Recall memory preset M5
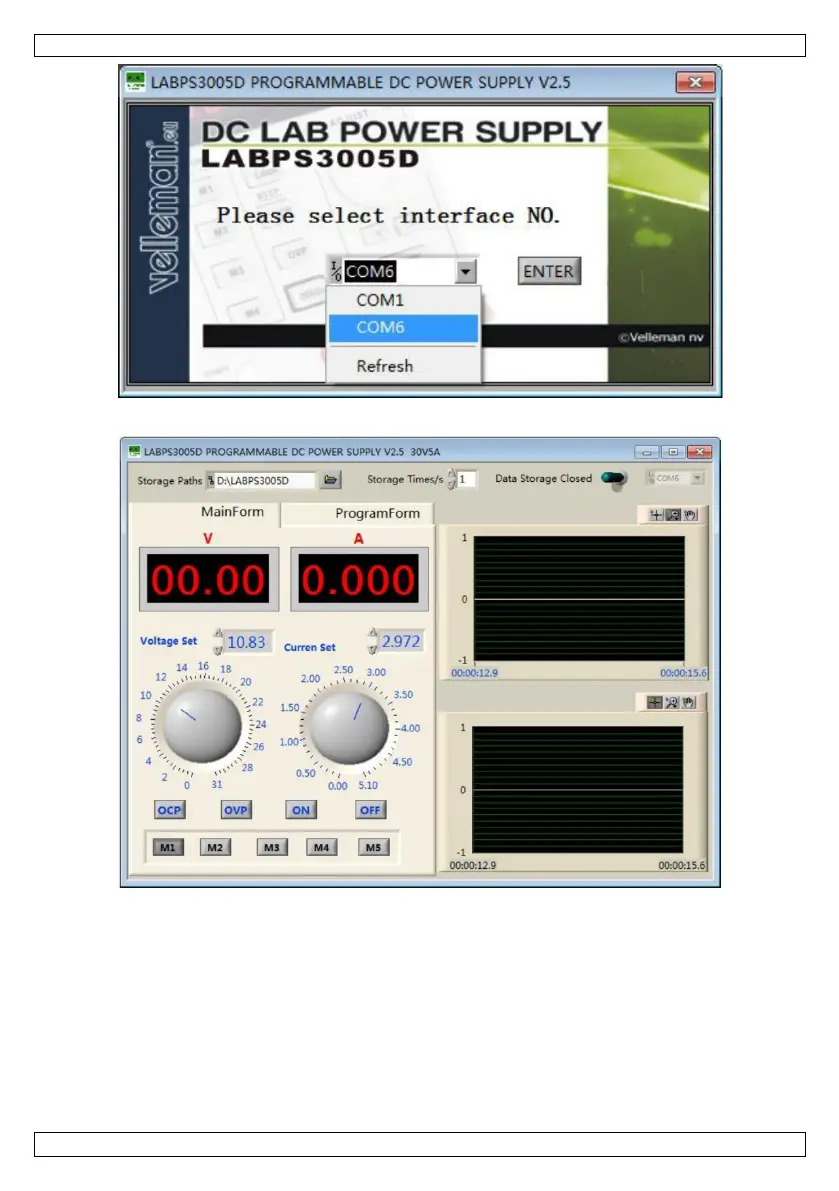 [x=373, y=847]
